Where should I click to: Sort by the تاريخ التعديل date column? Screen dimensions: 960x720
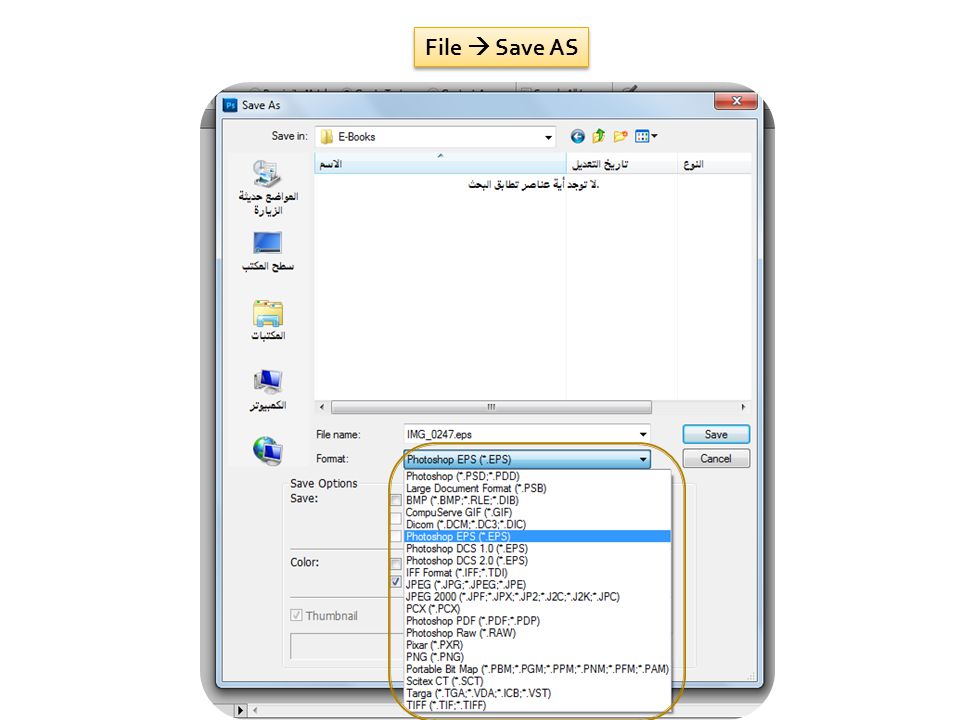click(621, 164)
